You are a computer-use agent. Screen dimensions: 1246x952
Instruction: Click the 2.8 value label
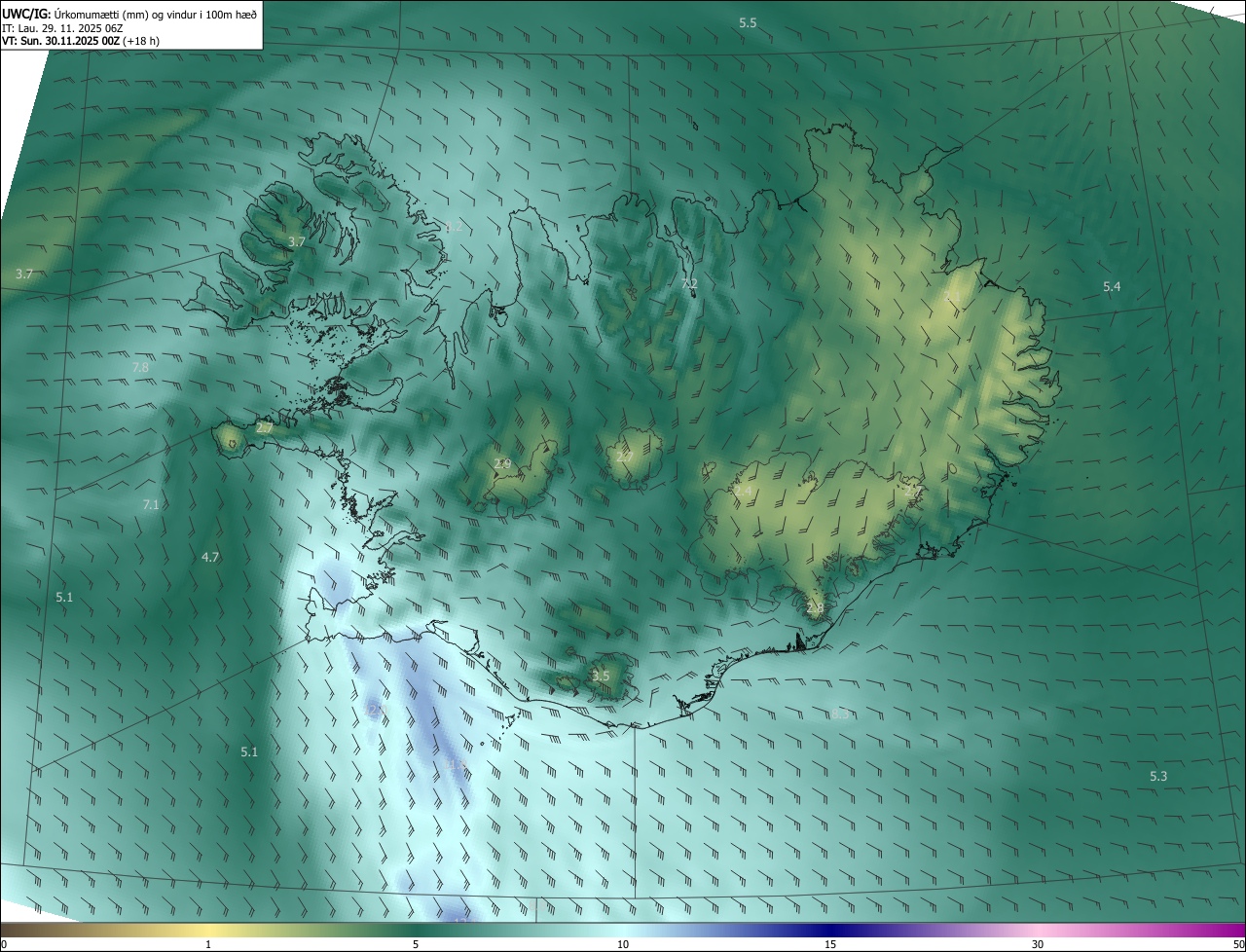pyautogui.click(x=815, y=607)
